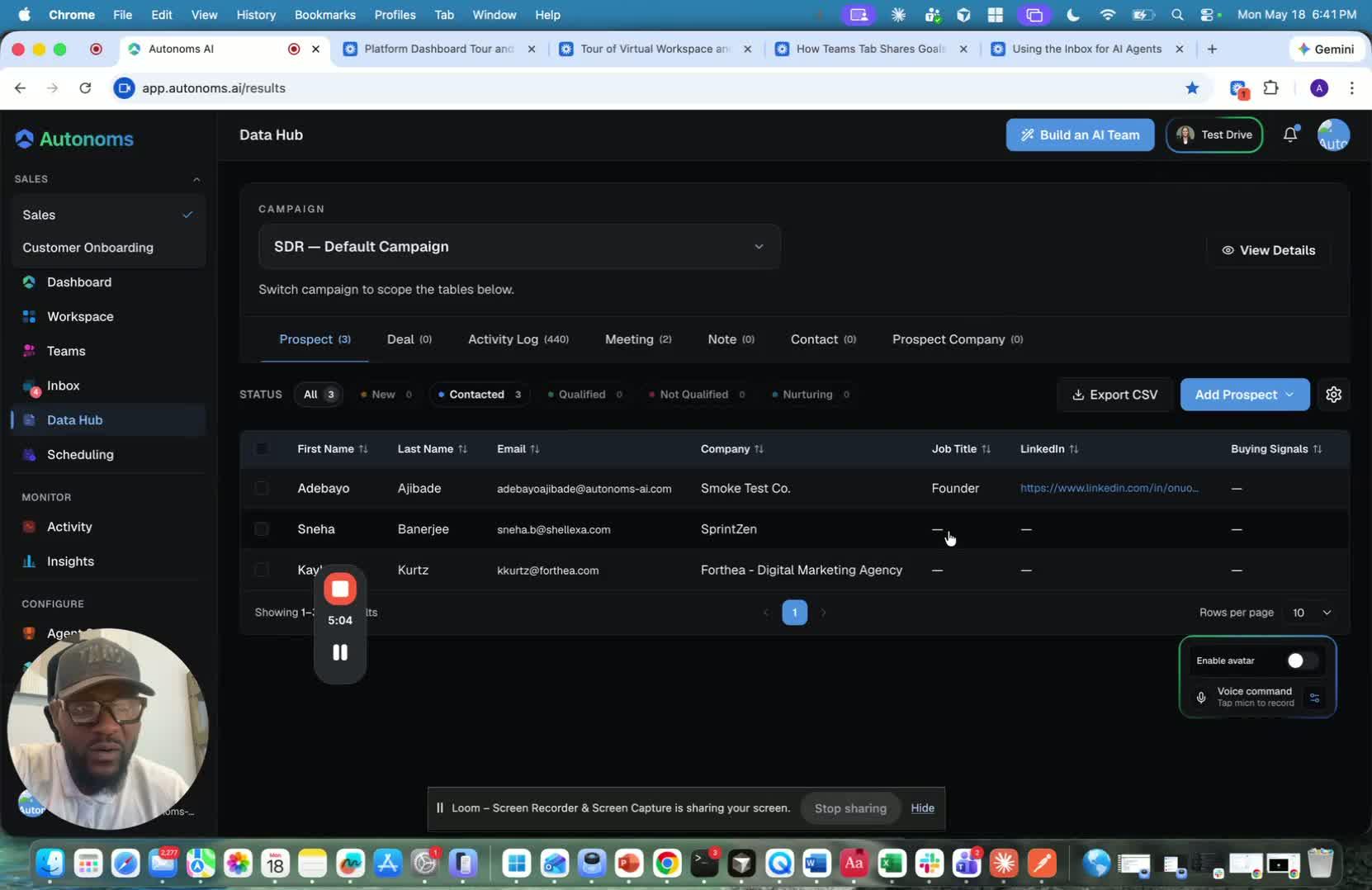Switch to the Prospect Company tab
1372x890 pixels.
click(x=958, y=339)
